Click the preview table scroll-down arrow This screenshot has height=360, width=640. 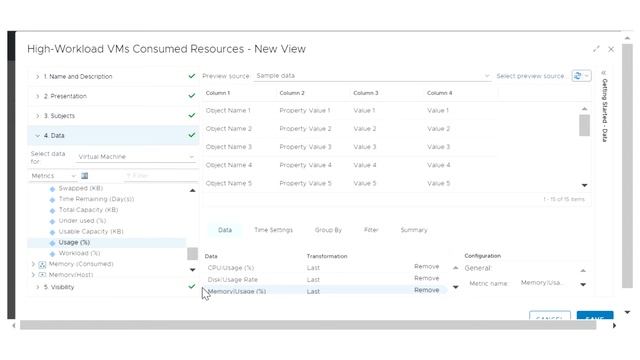(x=584, y=185)
